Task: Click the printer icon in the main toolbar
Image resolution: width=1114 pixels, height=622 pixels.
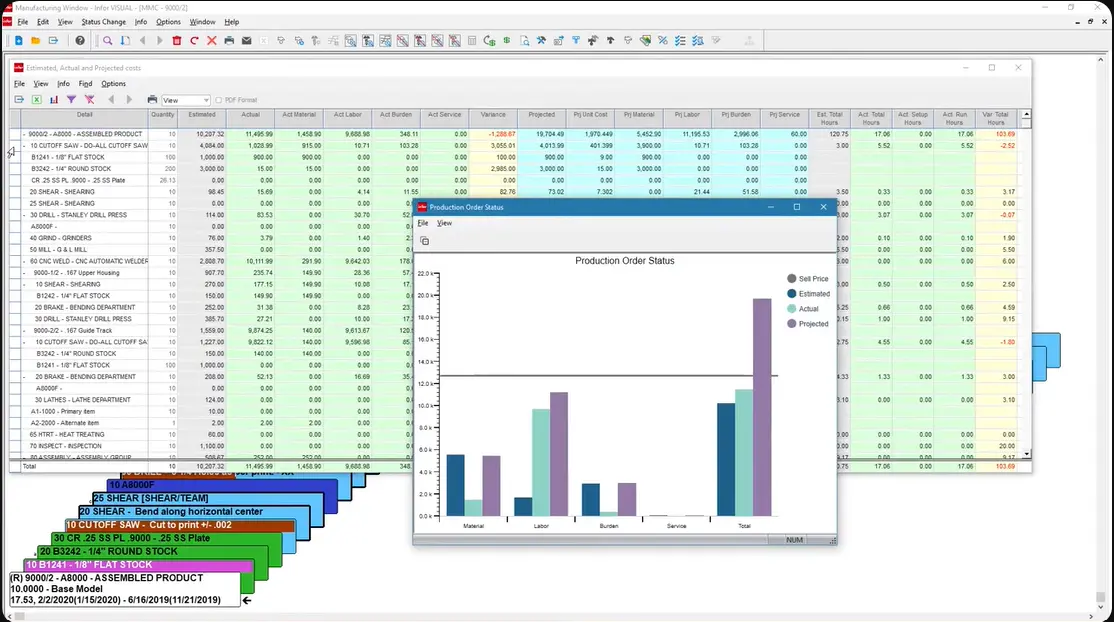Action: (x=229, y=41)
